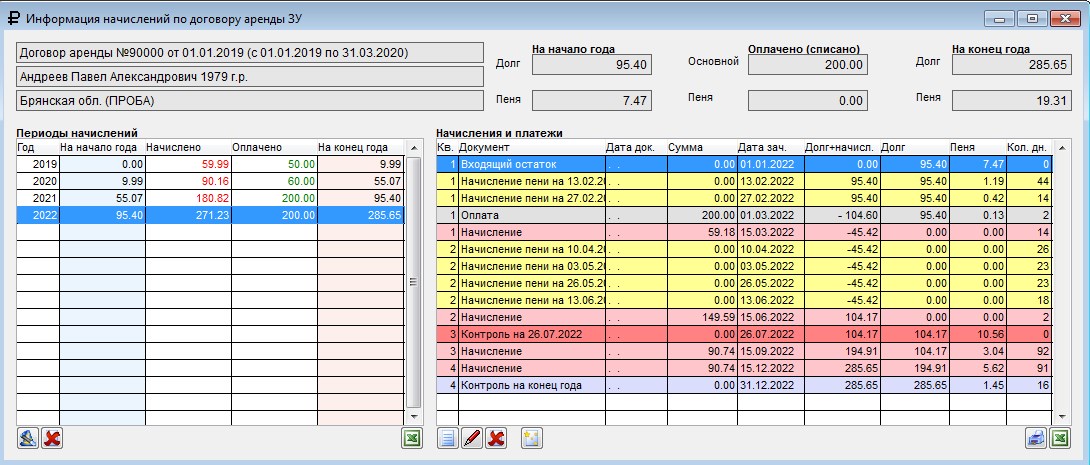
Task: Click the payments table scroll up arrow
Action: pos(1061,148)
